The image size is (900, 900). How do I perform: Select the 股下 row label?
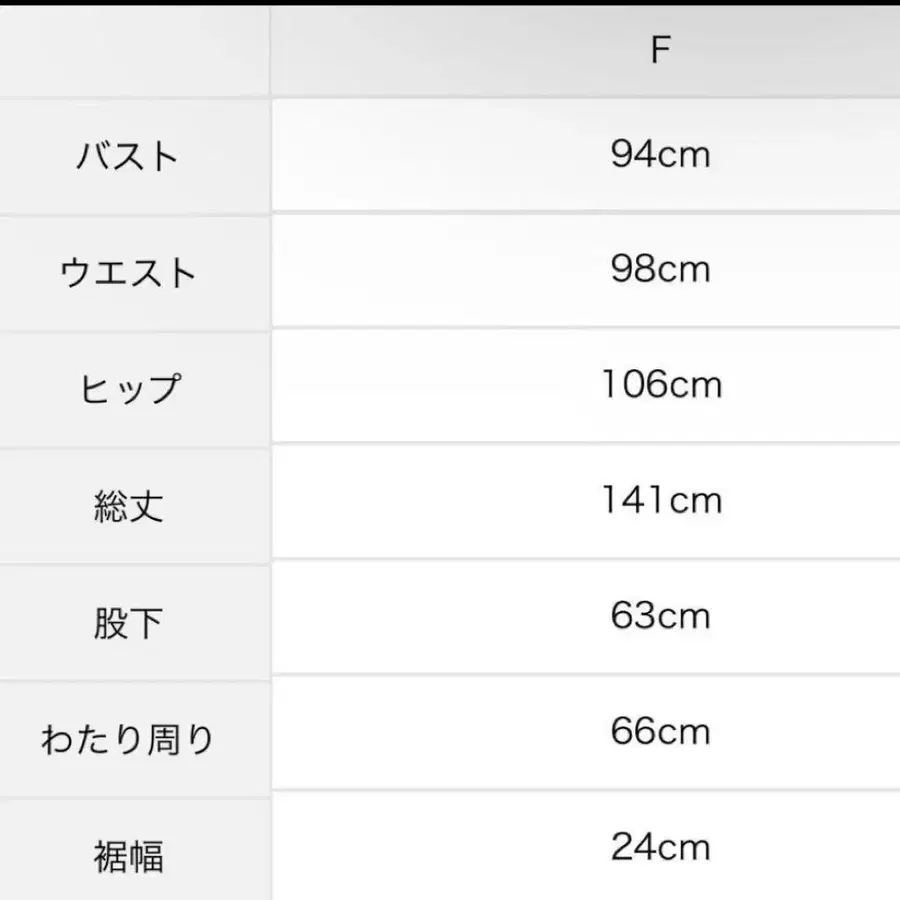pos(128,623)
